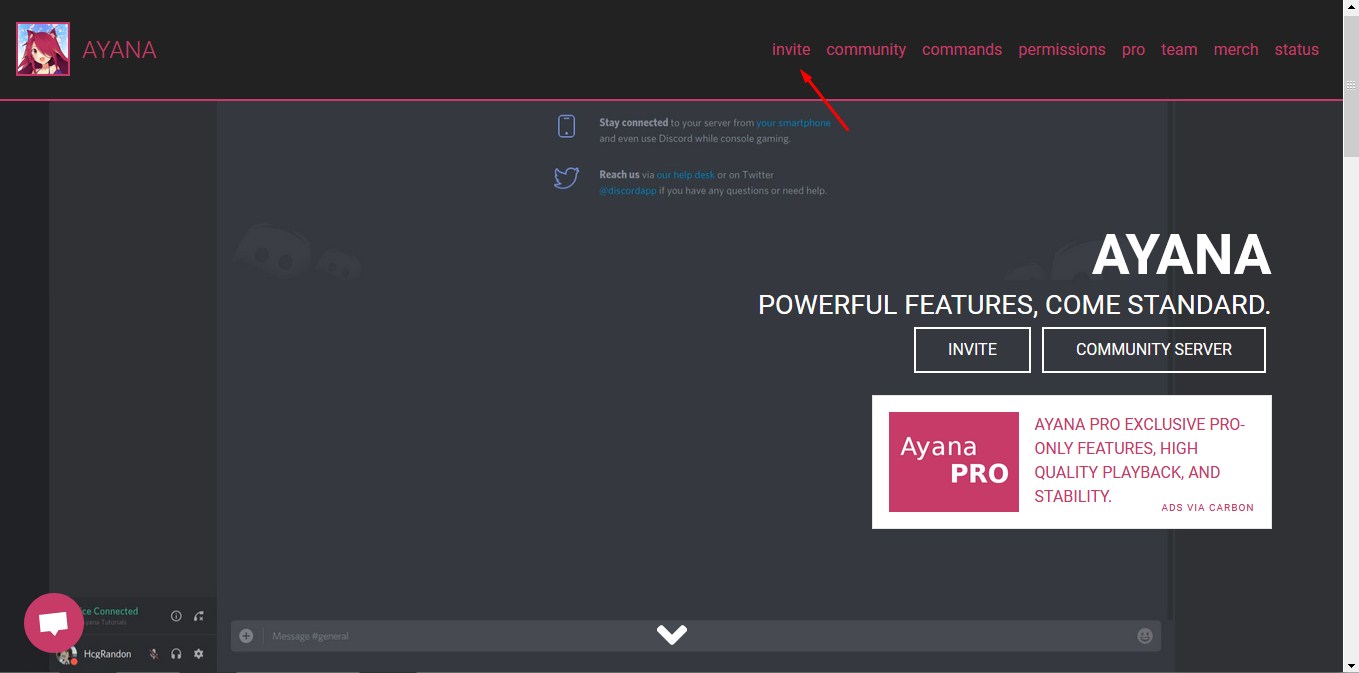
Task: Click the scrollbar up arrow
Action: tap(1351, 8)
